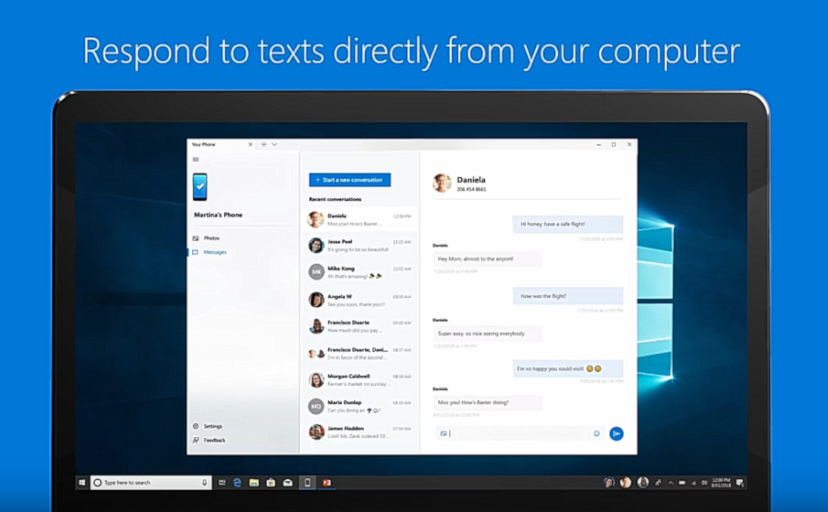Image resolution: width=828 pixels, height=512 pixels.
Task: Click the volume icon in system tray
Action: pyautogui.click(x=704, y=482)
